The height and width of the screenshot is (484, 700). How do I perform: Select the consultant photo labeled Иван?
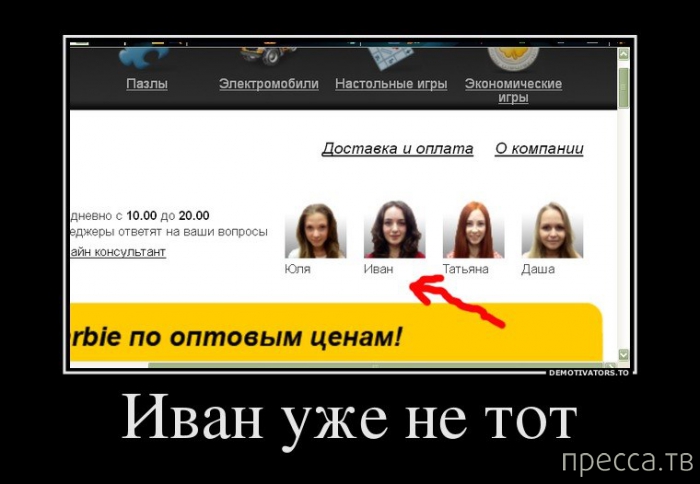pyautogui.click(x=394, y=230)
